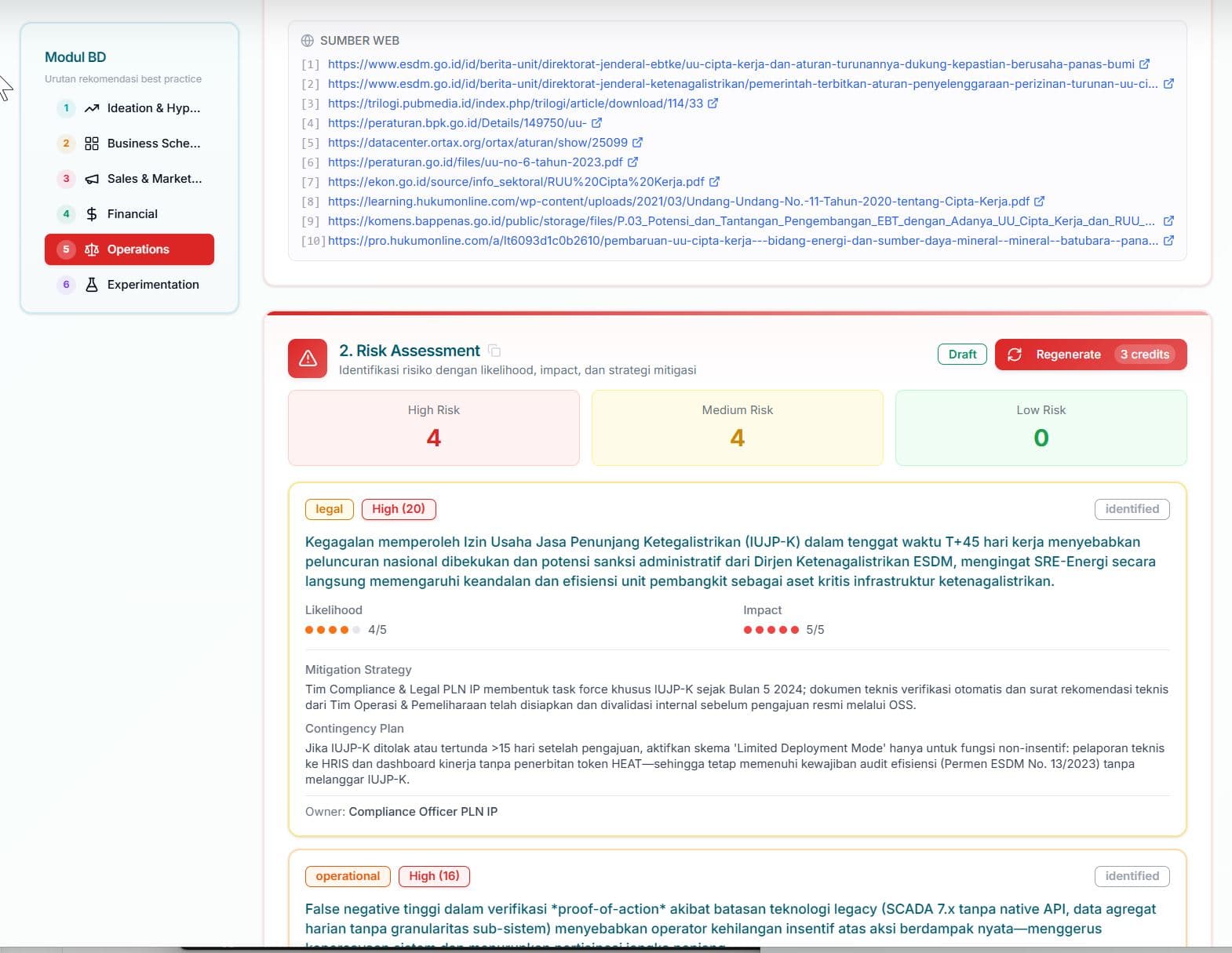Open the Ideation & Hyp... module
This screenshot has width=1232, height=953.
pos(129,108)
